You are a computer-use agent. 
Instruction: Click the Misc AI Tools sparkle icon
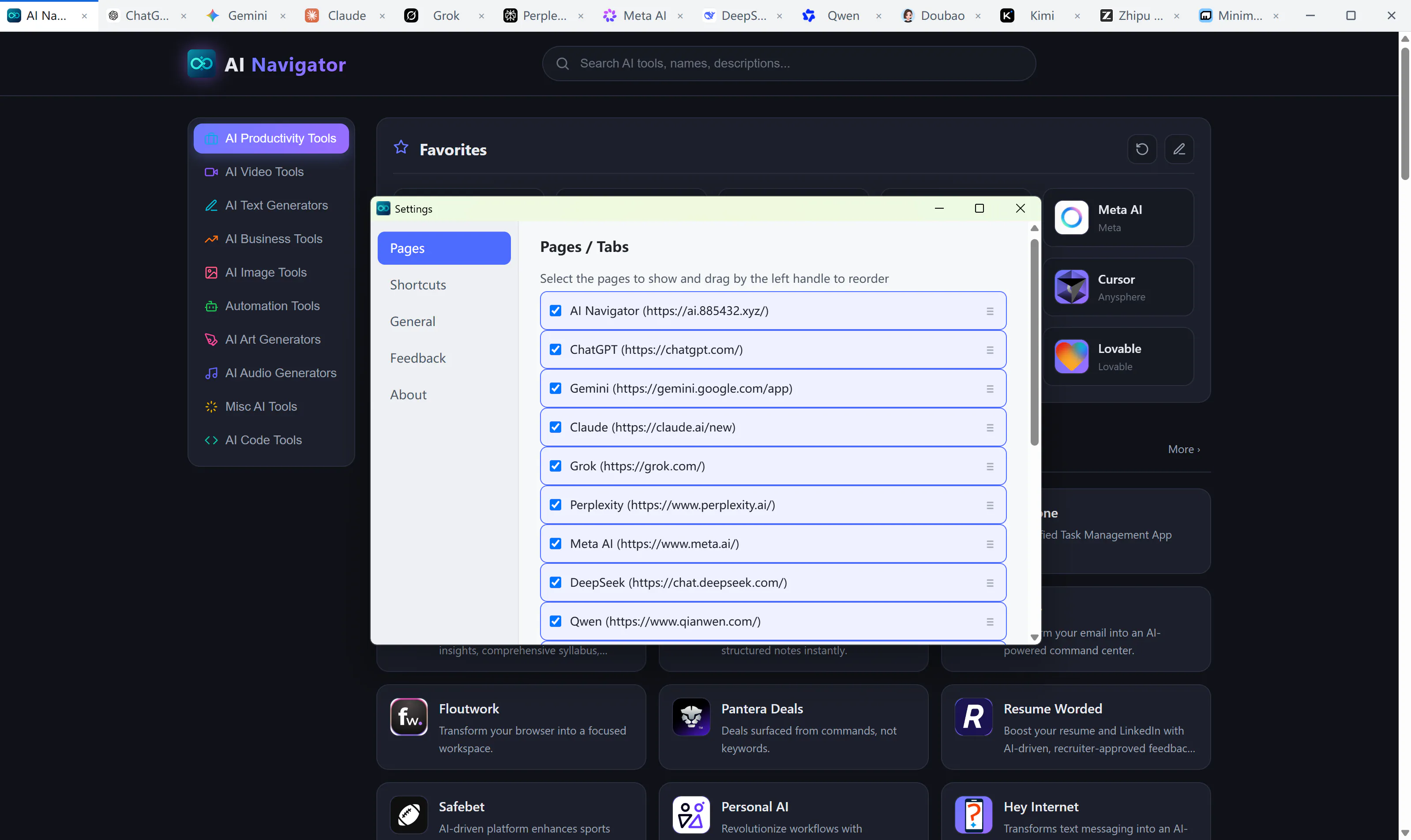tap(211, 406)
